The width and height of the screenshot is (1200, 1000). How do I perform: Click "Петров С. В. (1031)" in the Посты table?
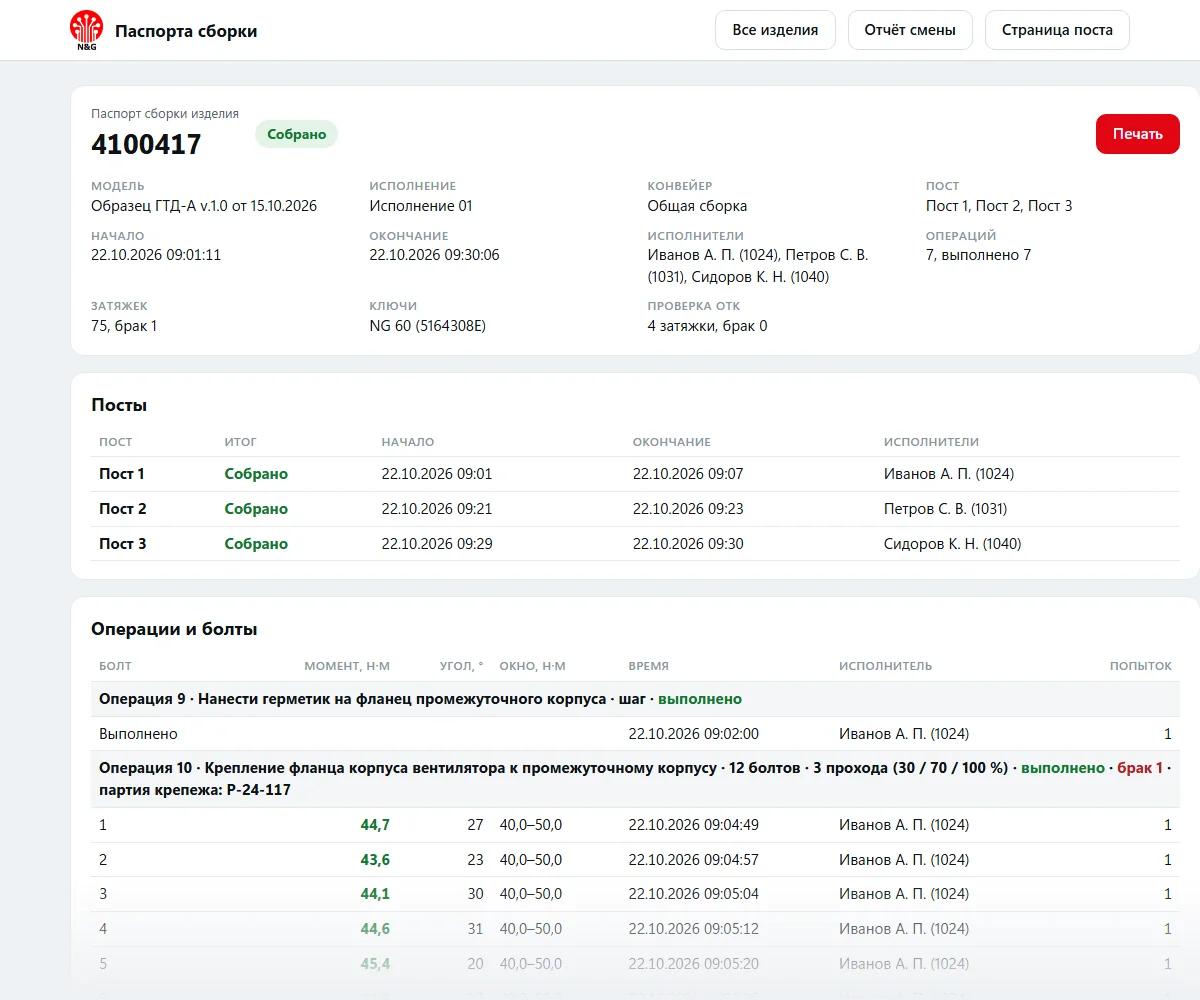945,509
